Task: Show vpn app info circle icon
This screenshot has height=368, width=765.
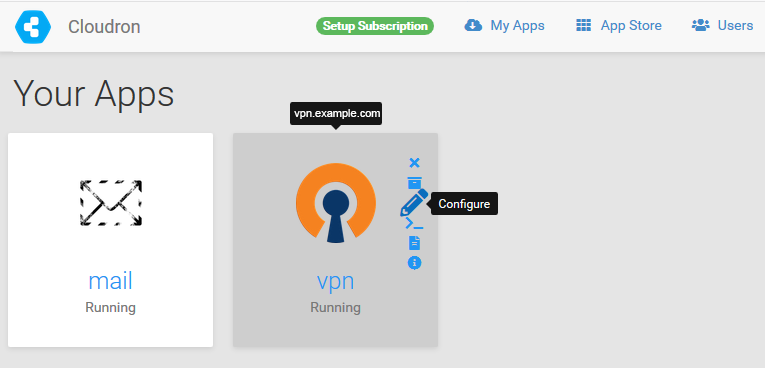Action: pos(414,263)
